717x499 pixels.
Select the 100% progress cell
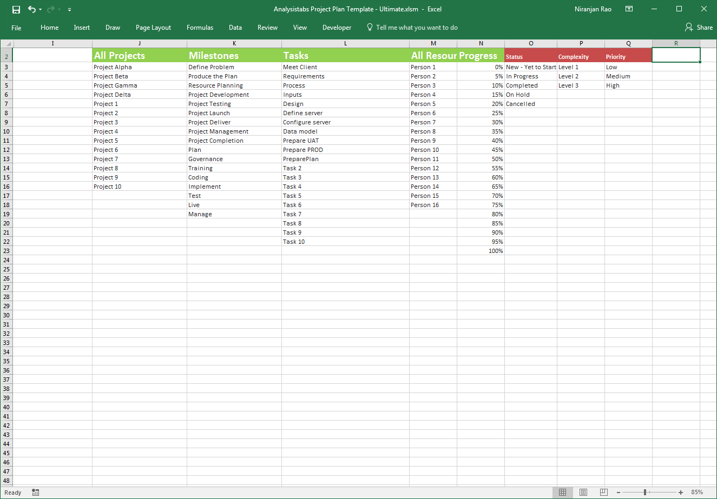tap(481, 251)
